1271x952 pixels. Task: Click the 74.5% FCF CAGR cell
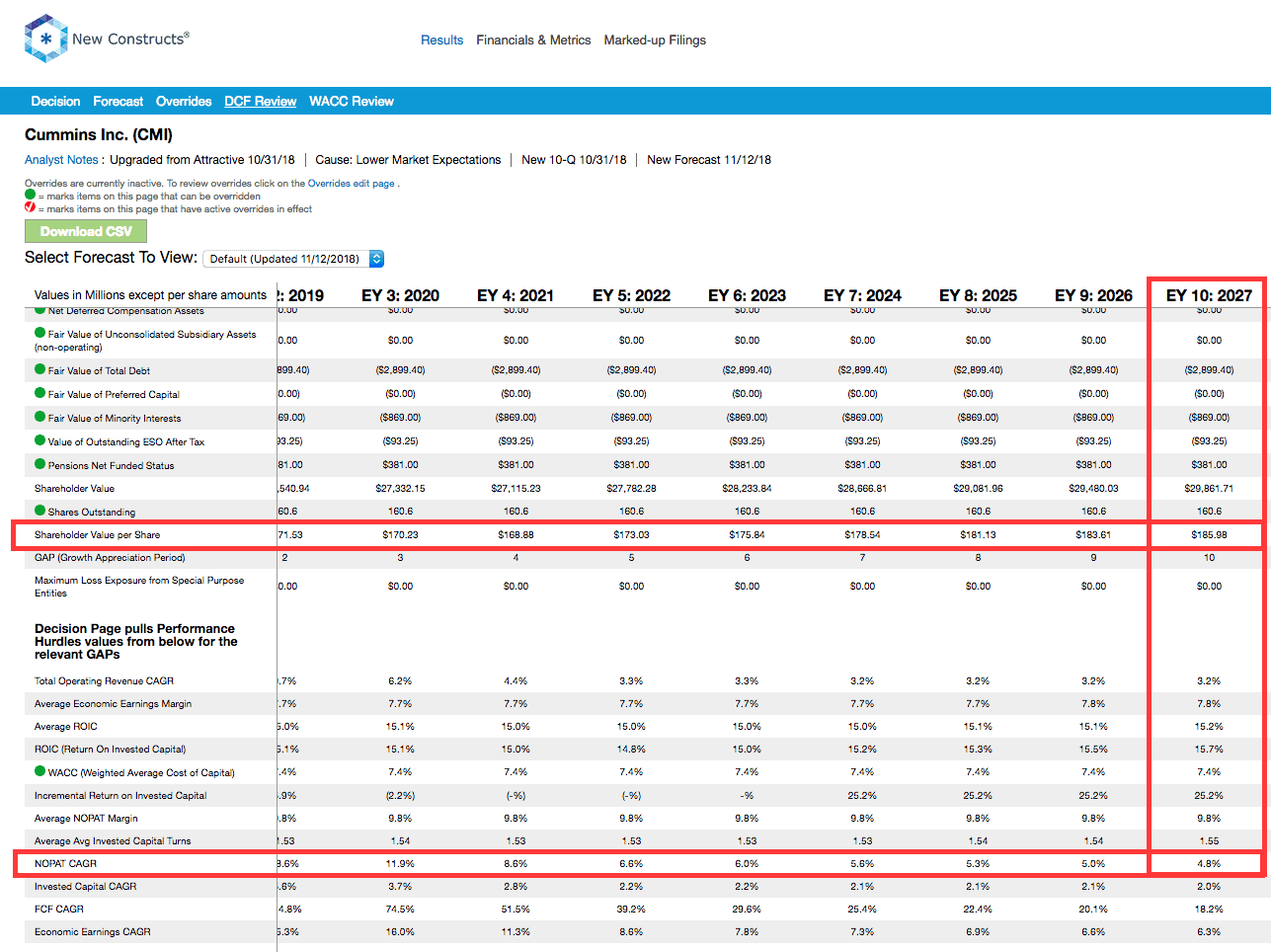pyautogui.click(x=400, y=909)
